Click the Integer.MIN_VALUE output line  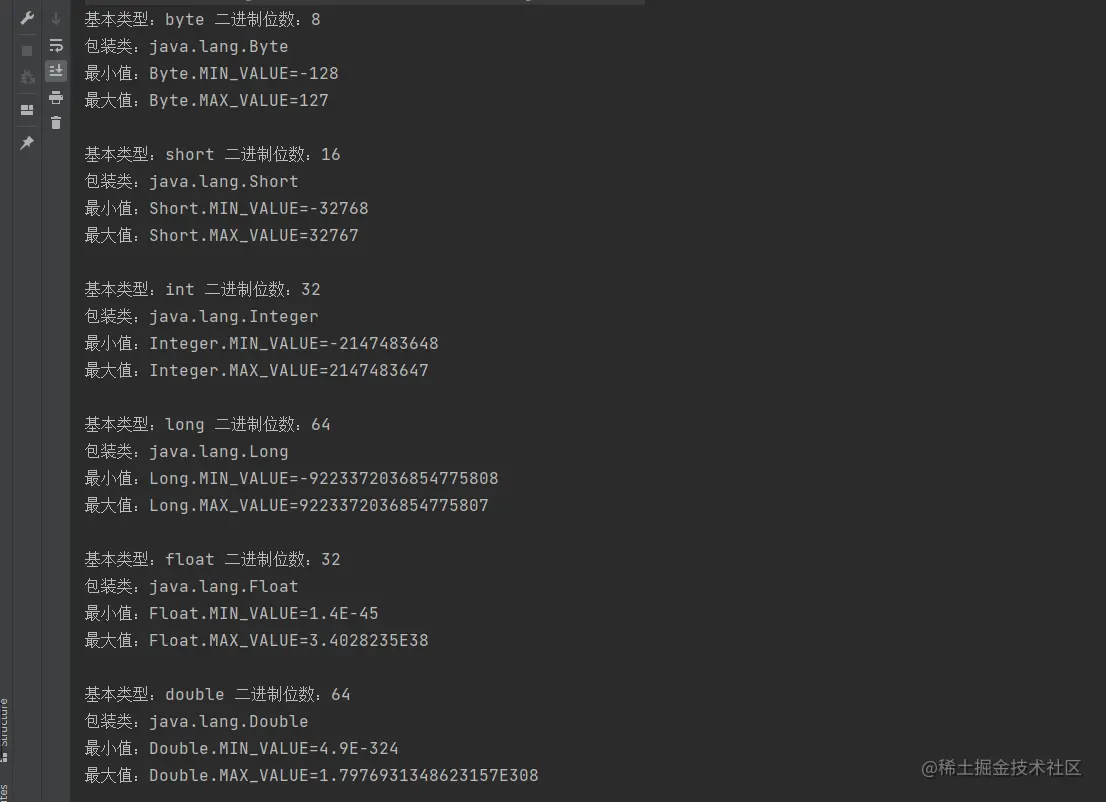293,343
